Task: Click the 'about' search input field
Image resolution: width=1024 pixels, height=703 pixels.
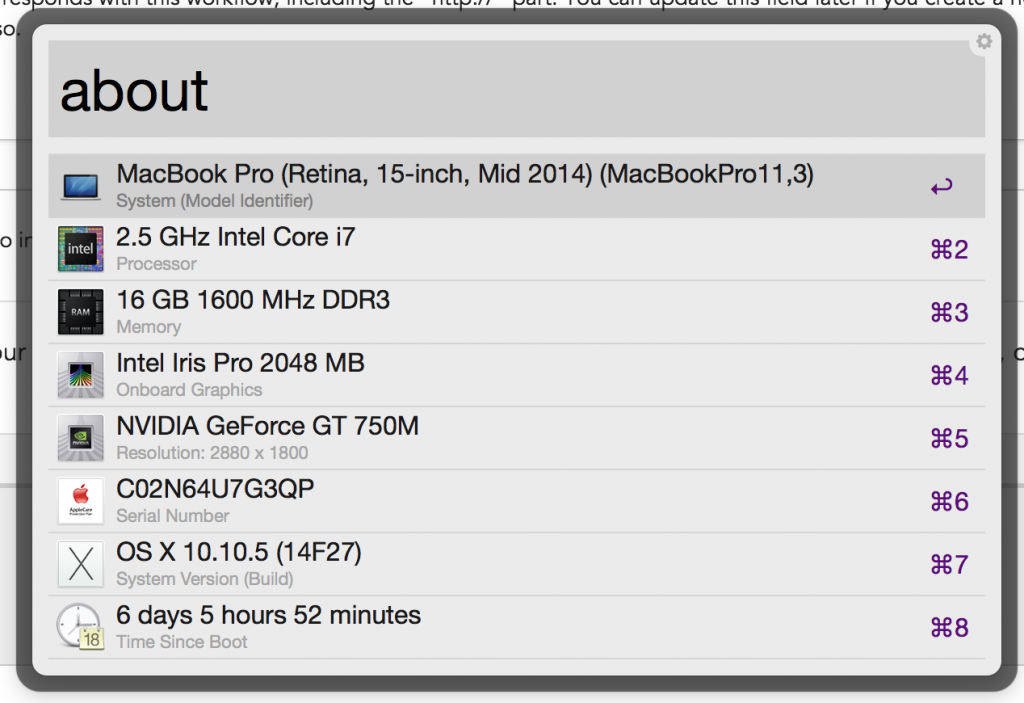Action: click(516, 90)
